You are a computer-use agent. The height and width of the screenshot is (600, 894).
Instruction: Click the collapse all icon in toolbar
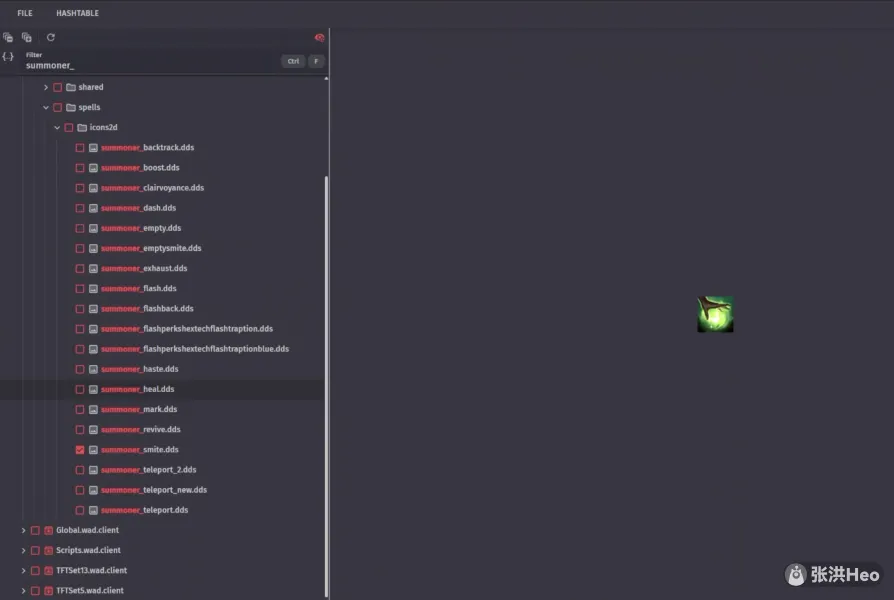pos(8,37)
